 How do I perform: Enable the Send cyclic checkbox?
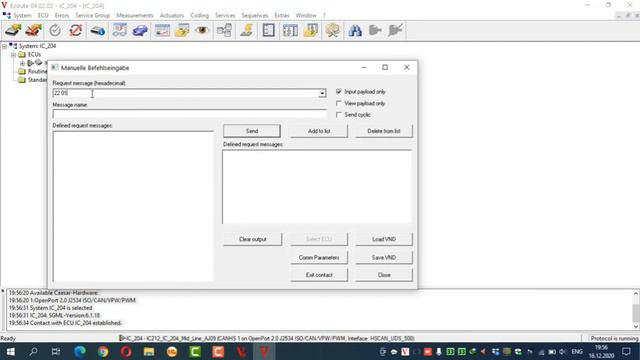[x=339, y=115]
